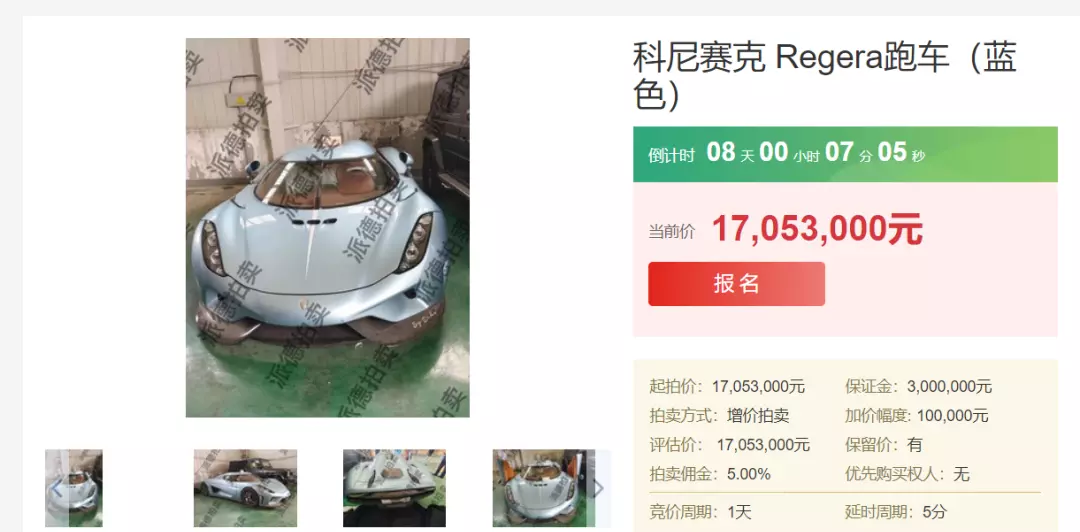This screenshot has height=532, width=1080.
Task: Click the 评估价 appraisal value entry
Action: pos(729,444)
